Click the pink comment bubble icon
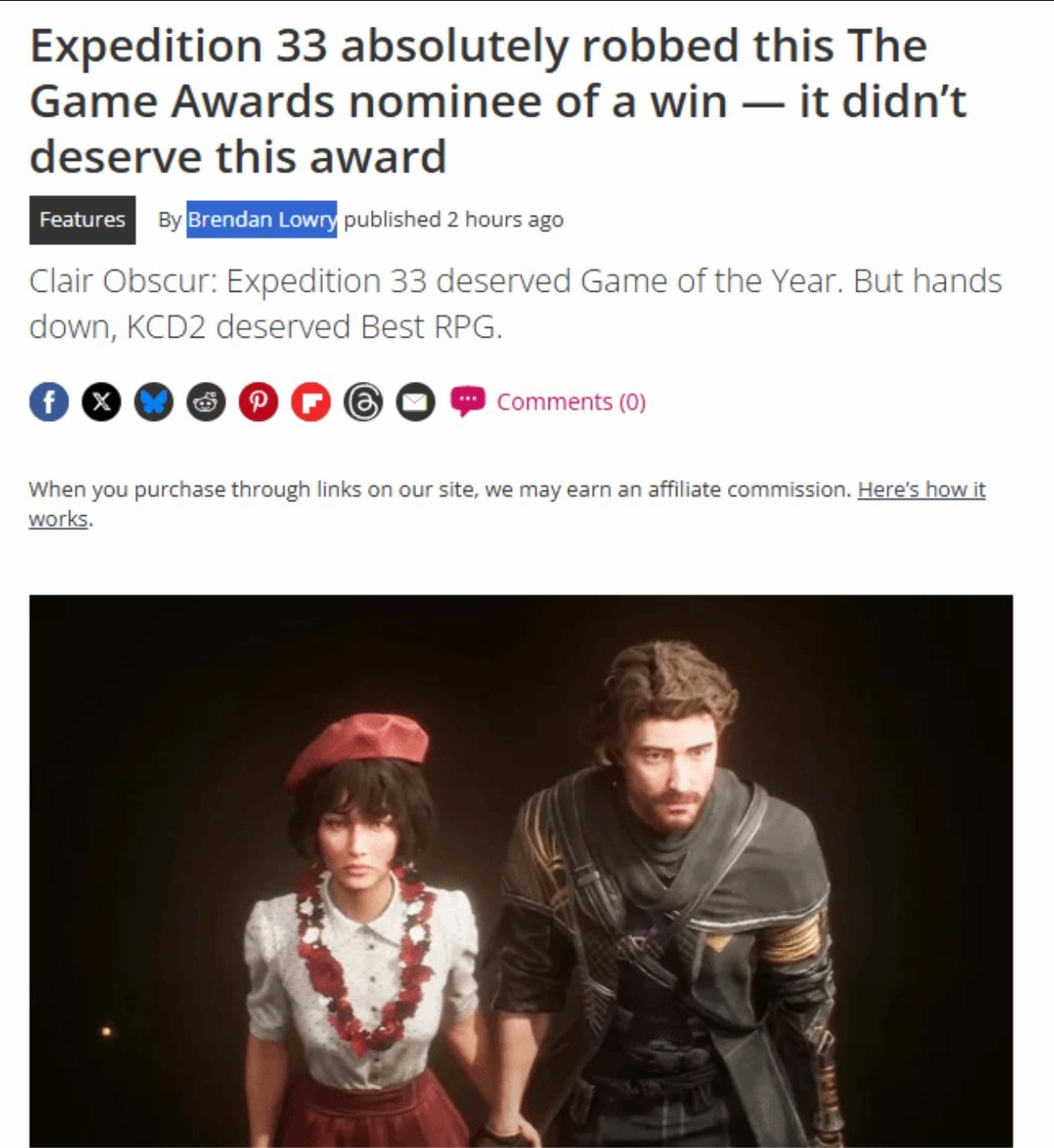 pos(468,401)
